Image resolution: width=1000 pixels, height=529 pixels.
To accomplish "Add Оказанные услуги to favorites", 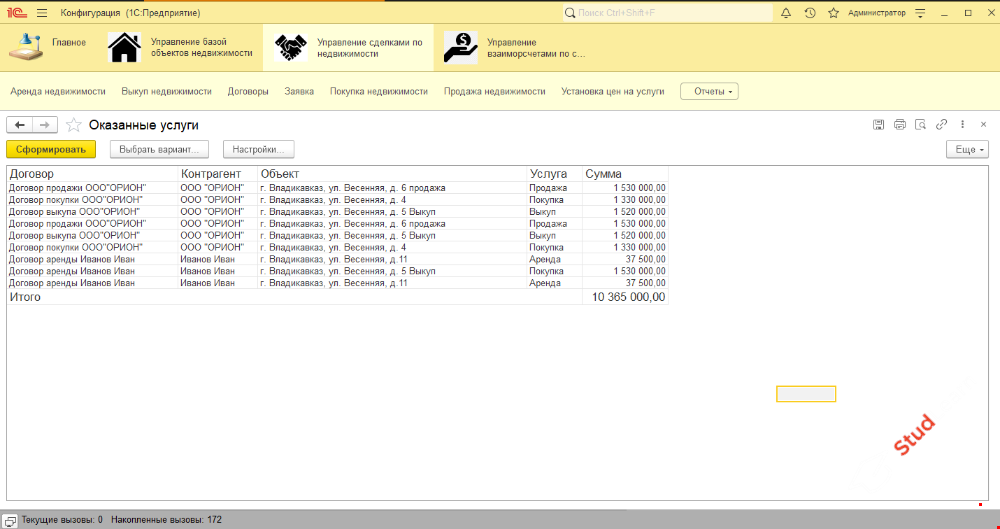I will click(73, 125).
